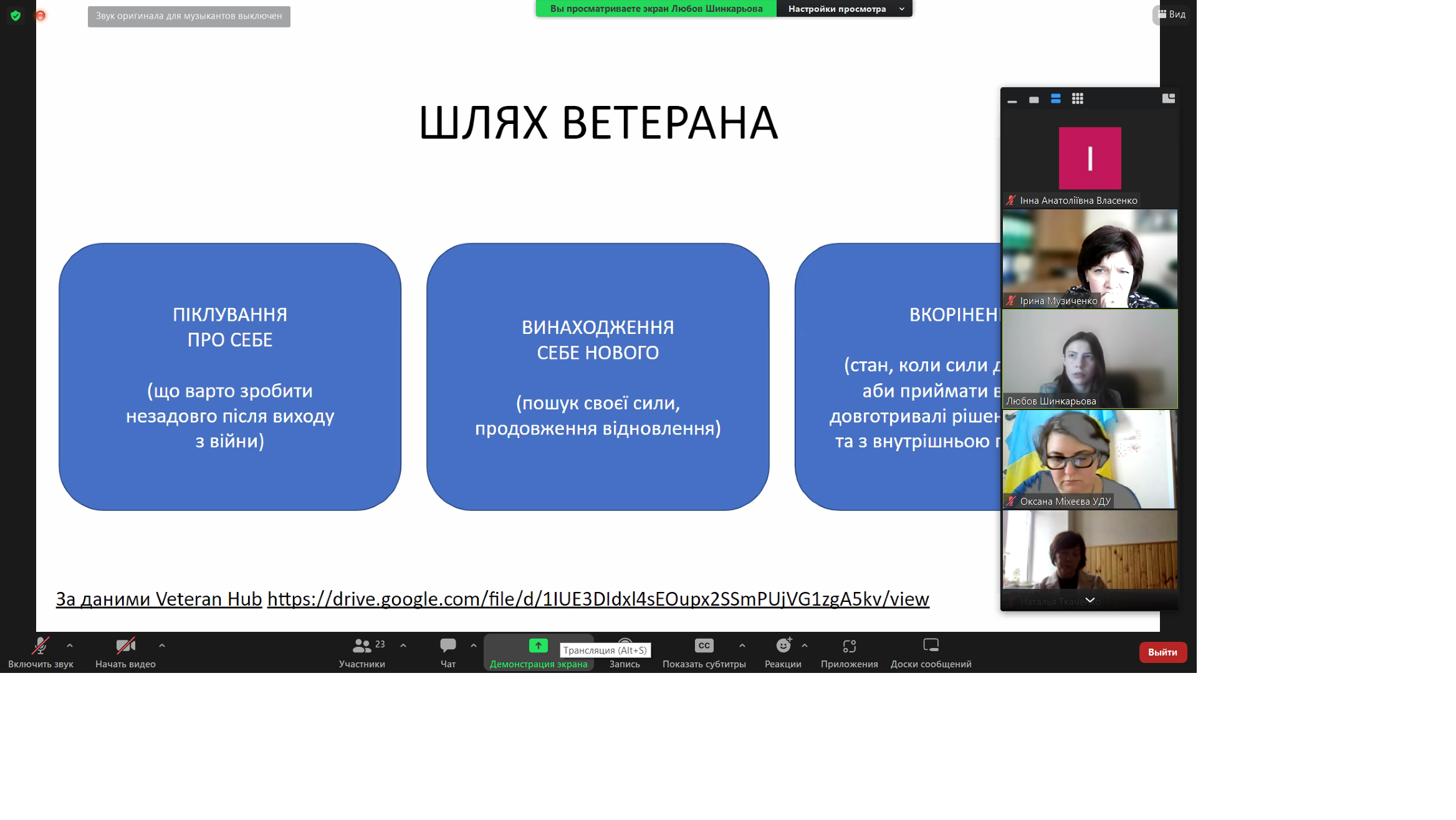Open the Veteran Hub Google Drive link
Viewport: 1456px width, 820px height.
pyautogui.click(x=598, y=599)
